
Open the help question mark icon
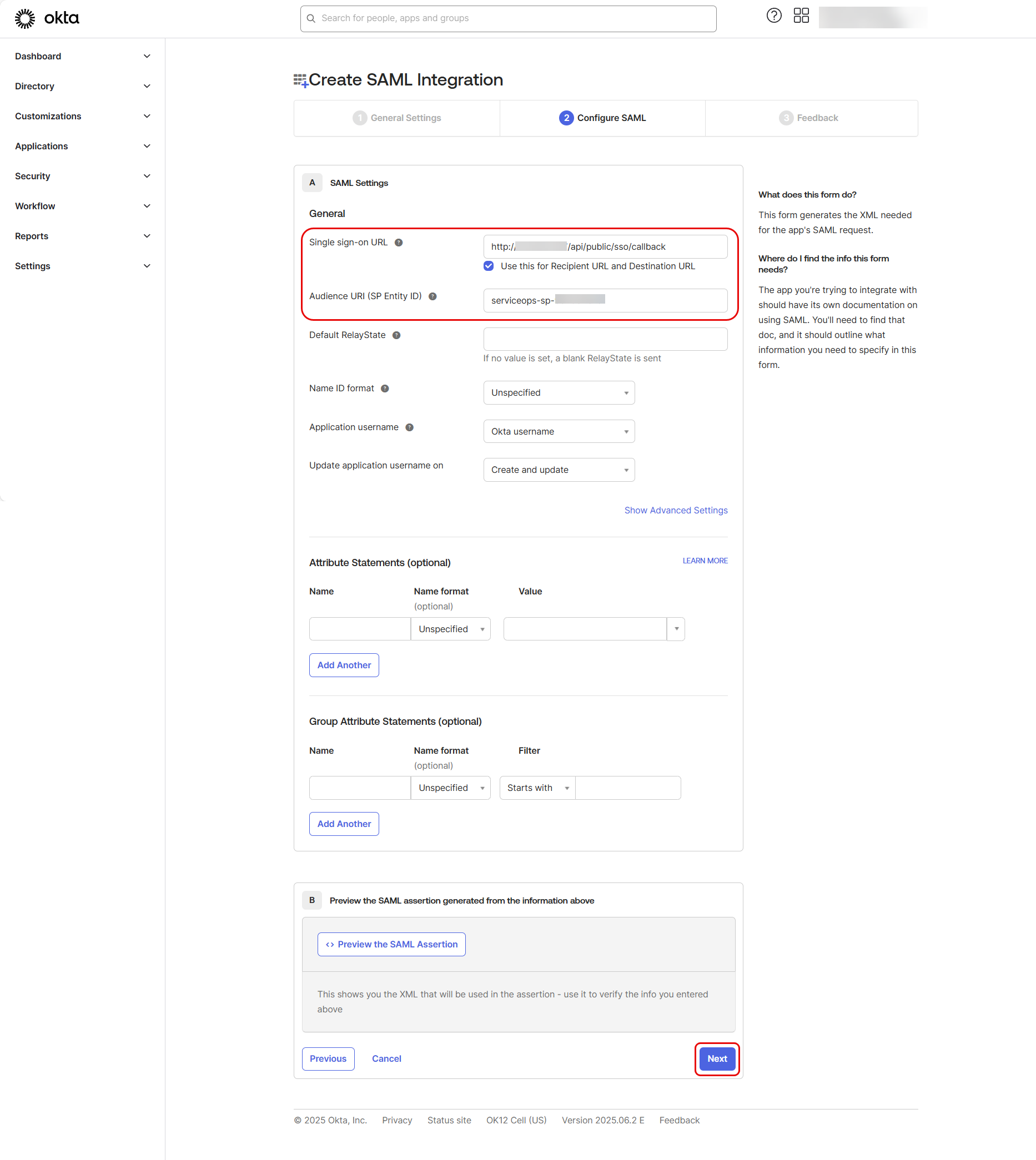tap(773, 16)
